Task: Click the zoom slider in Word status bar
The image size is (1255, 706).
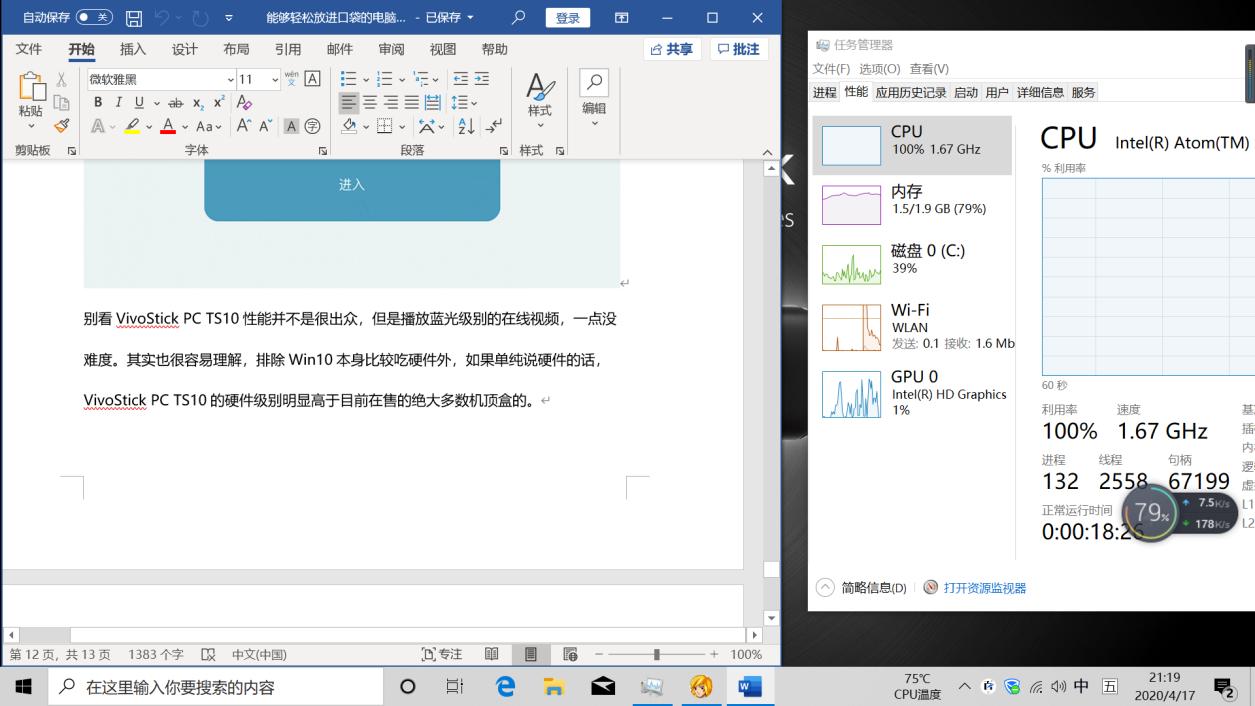Action: (x=656, y=654)
